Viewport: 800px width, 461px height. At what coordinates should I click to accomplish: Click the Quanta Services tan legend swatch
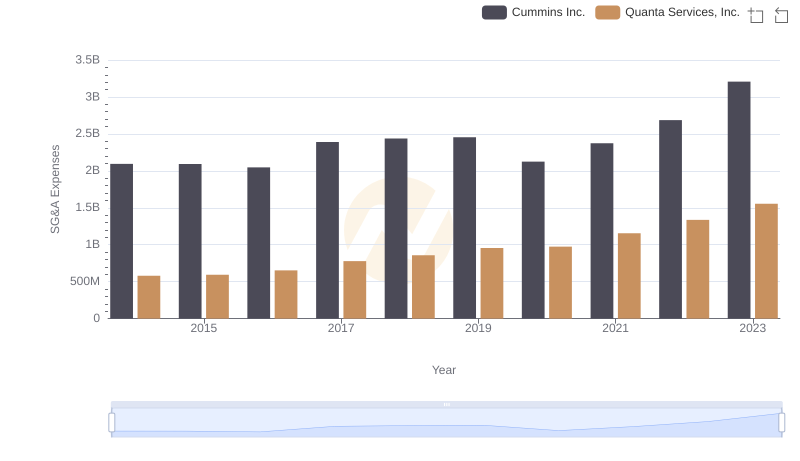pos(608,12)
